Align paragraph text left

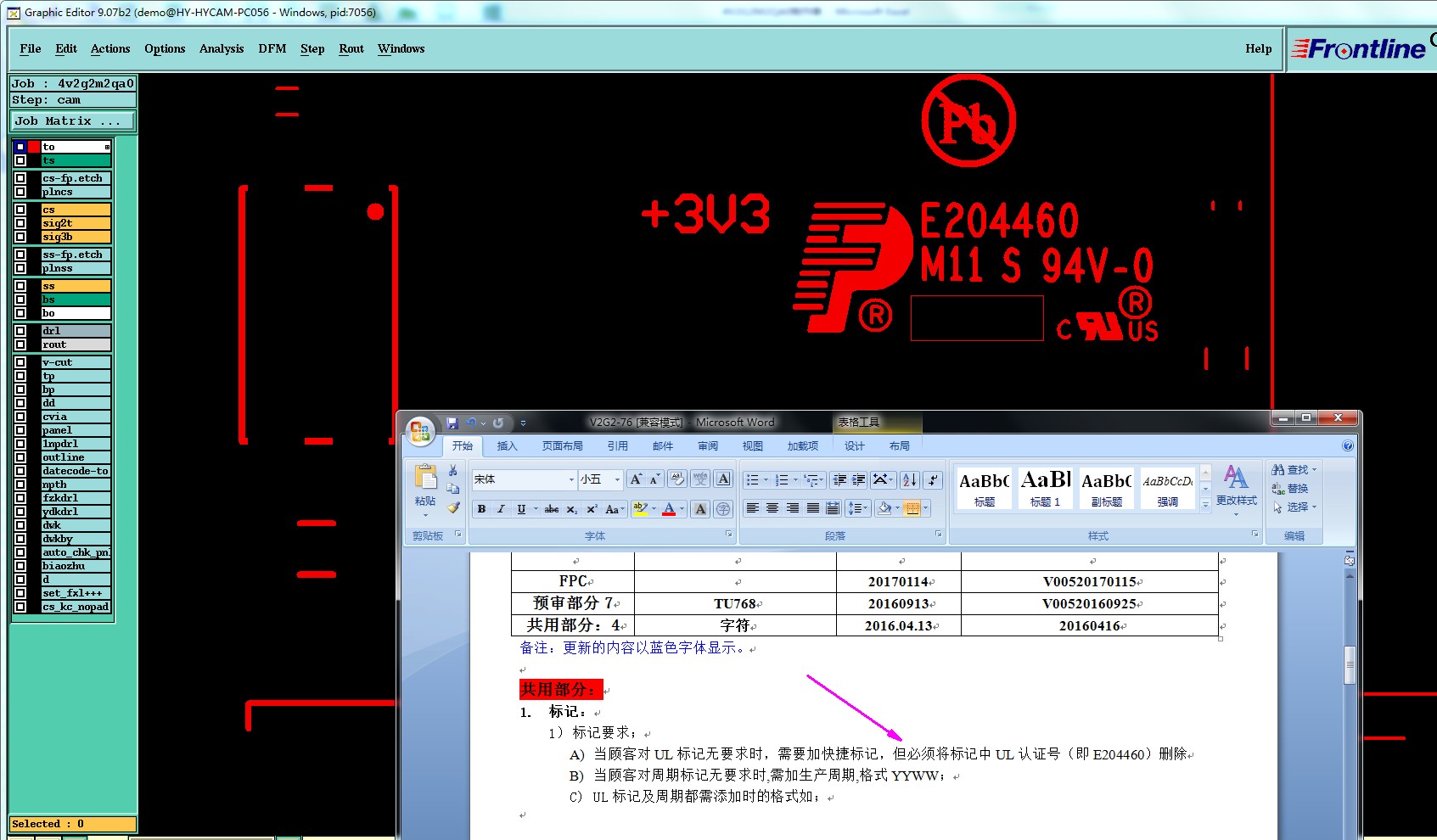(752, 508)
